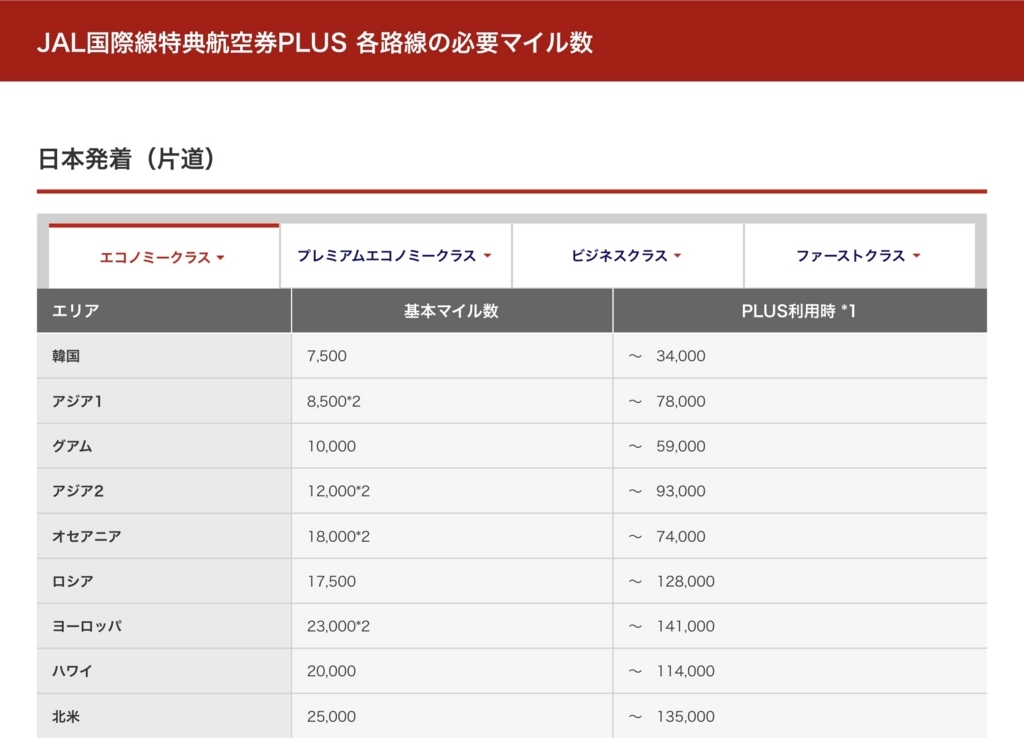This screenshot has width=1024, height=739.
Task: Select the ロシア area row label
Action: tap(72, 581)
